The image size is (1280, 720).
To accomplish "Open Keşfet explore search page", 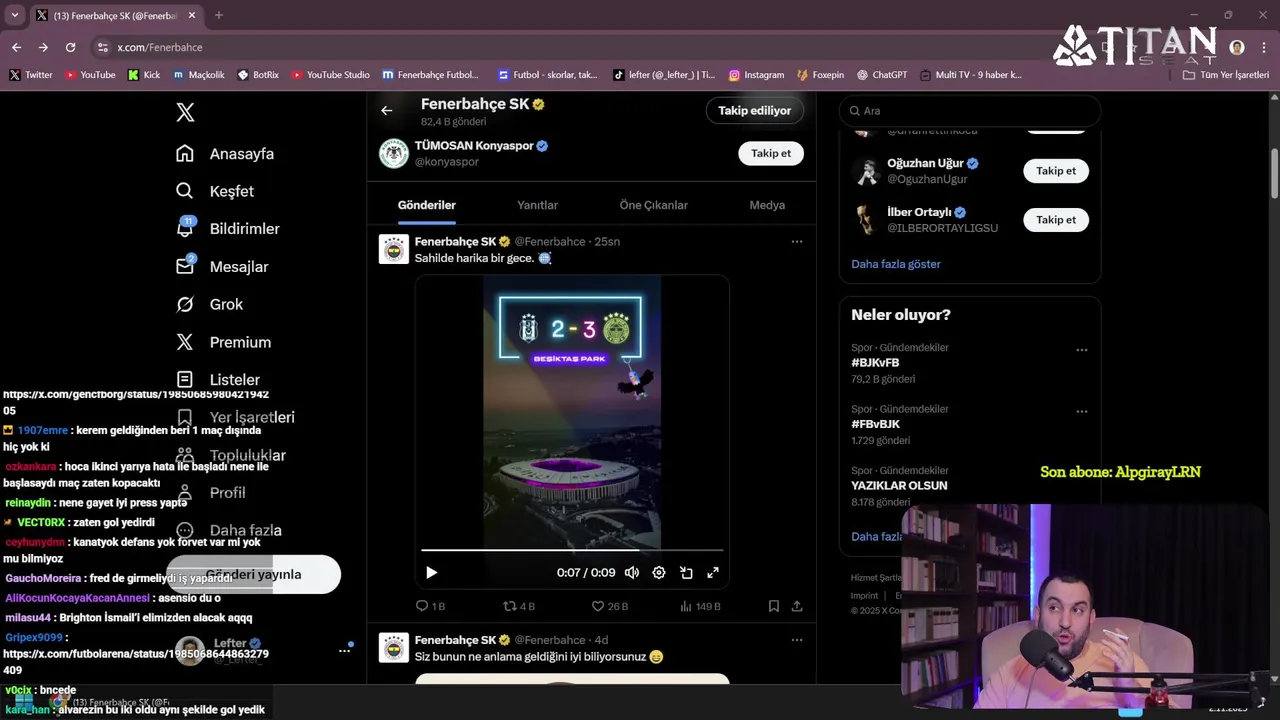I will (215, 191).
